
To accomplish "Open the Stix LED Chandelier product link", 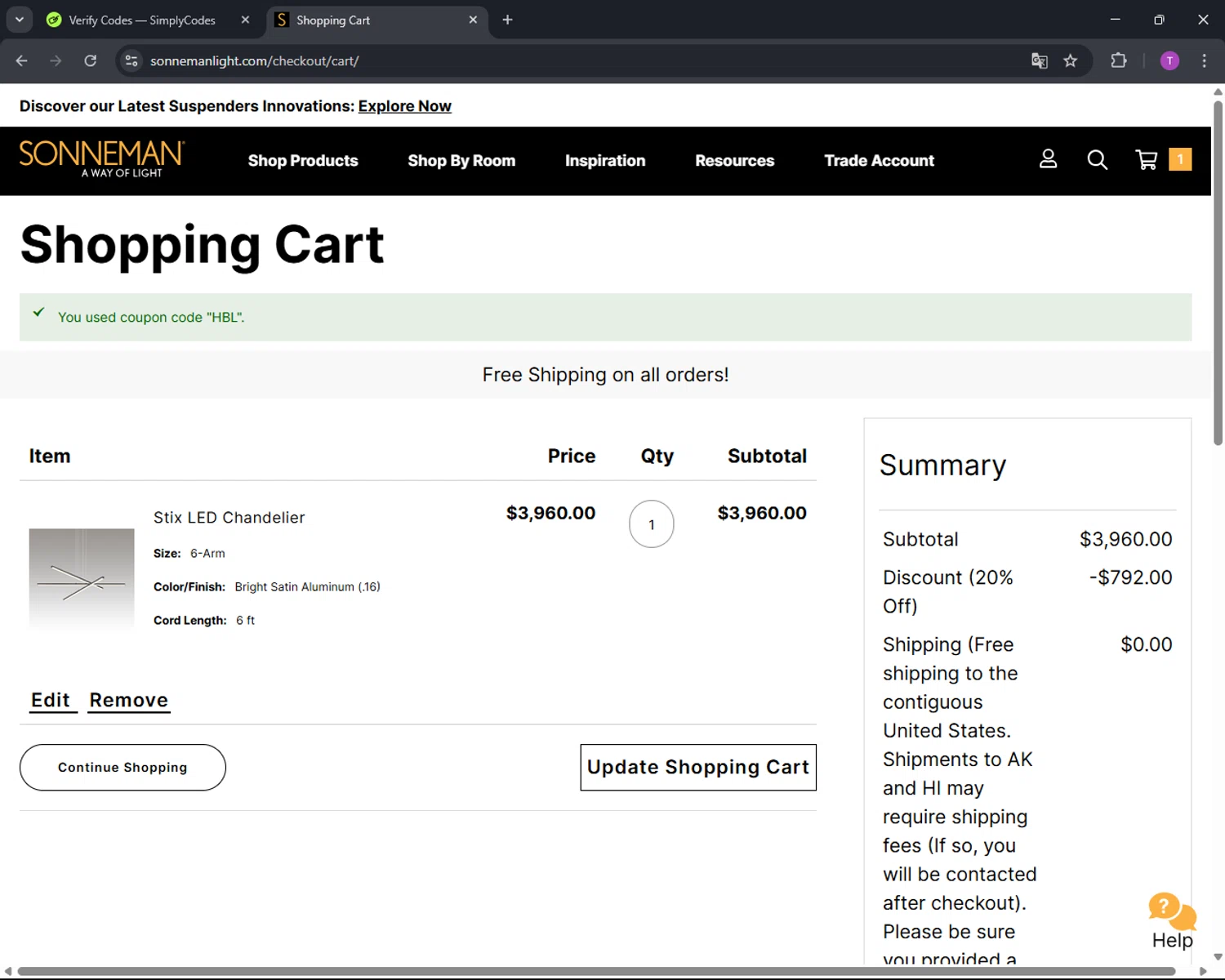I will 229,518.
